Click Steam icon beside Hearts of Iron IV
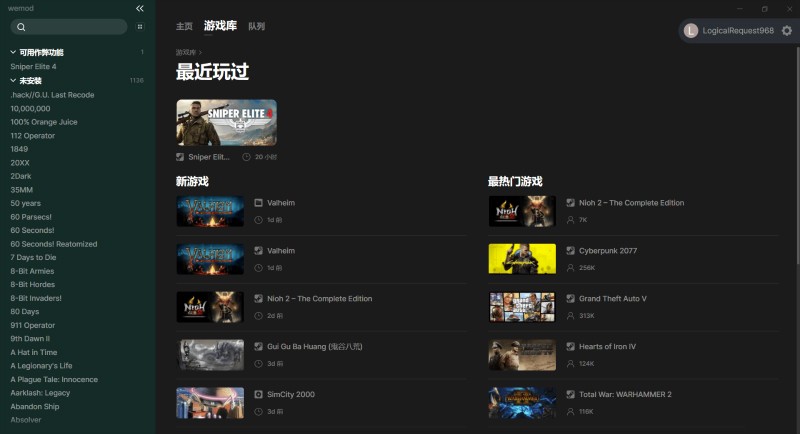This screenshot has height=434, width=800. [x=570, y=347]
